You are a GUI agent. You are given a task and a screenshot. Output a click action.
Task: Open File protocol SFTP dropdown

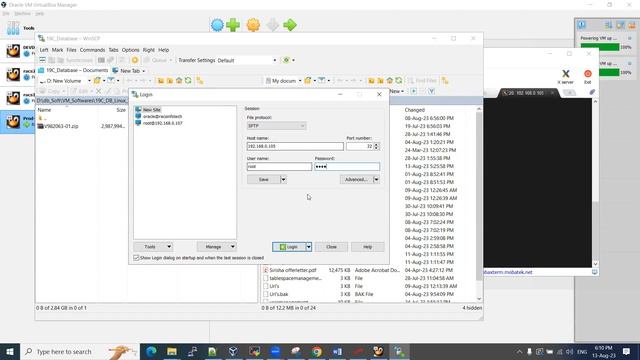click(x=276, y=126)
